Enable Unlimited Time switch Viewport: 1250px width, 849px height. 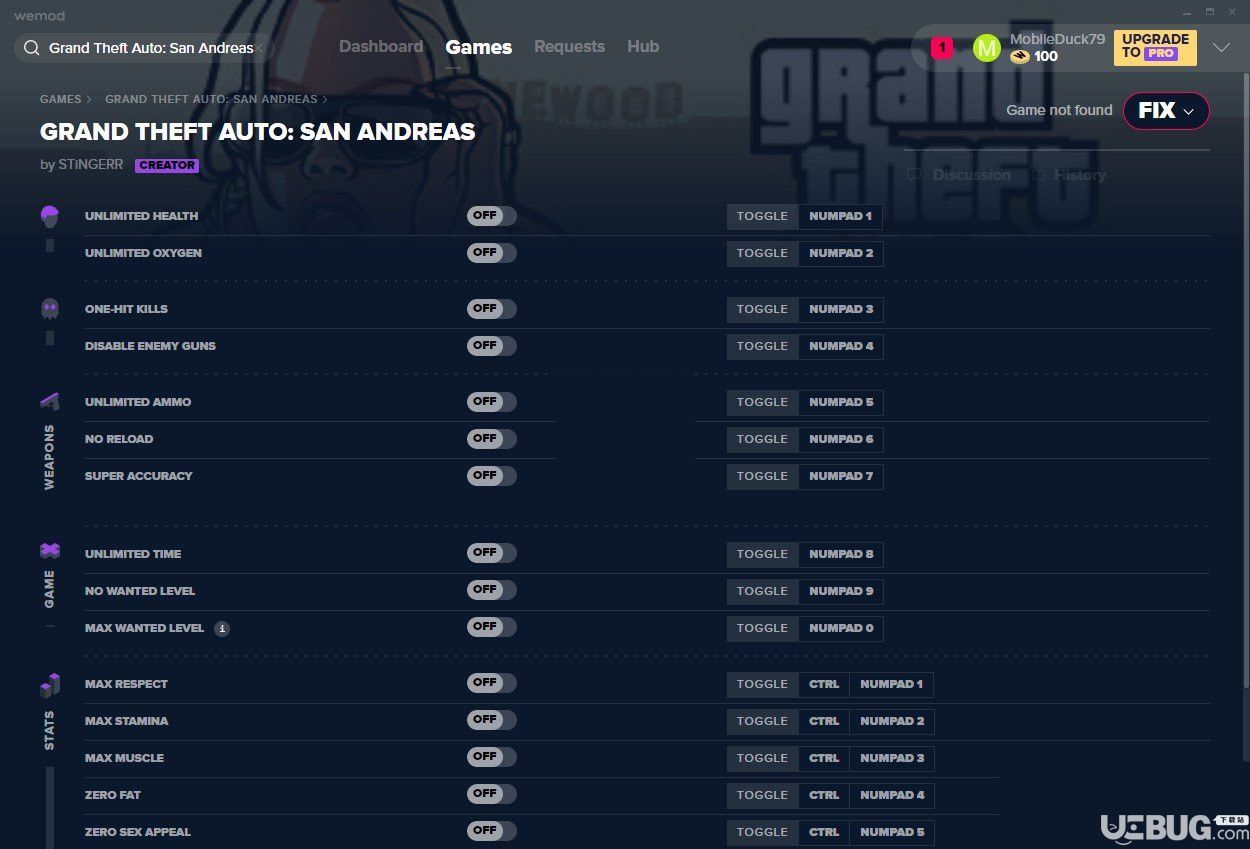point(491,553)
